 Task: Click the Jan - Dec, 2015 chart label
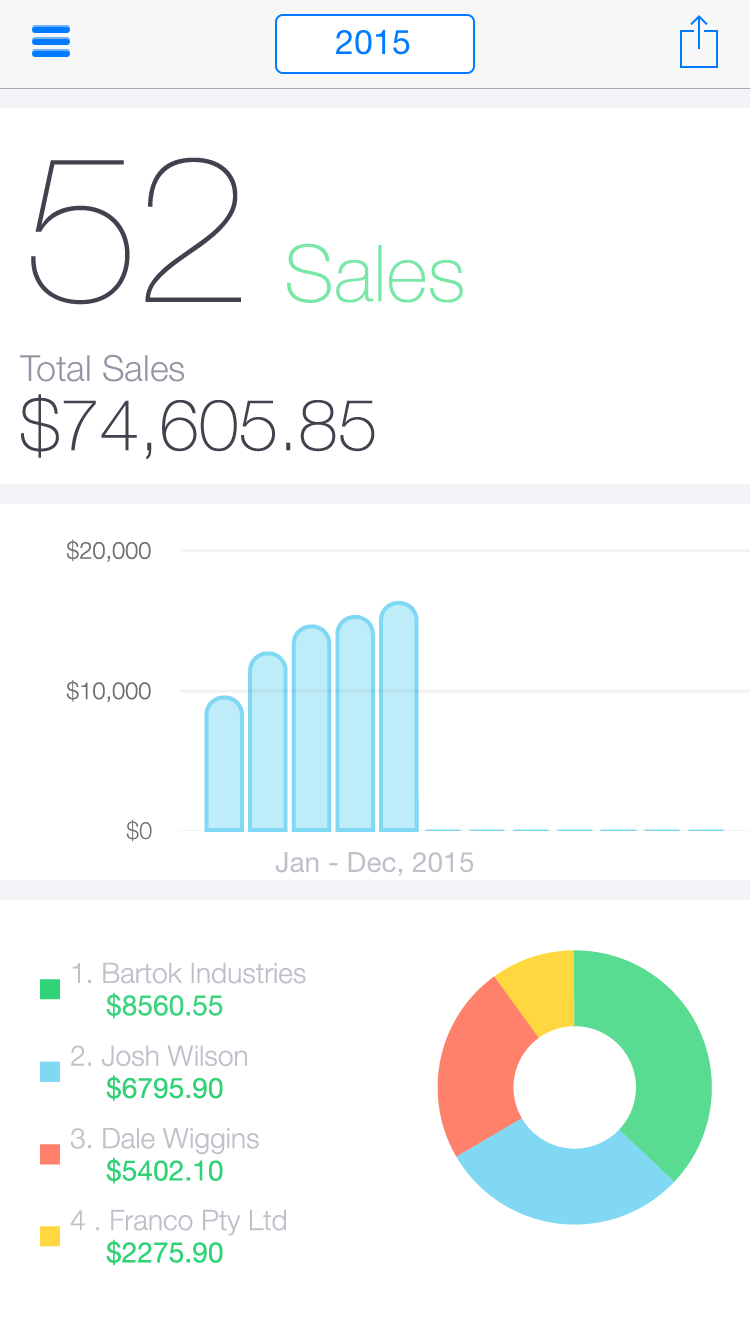374,862
